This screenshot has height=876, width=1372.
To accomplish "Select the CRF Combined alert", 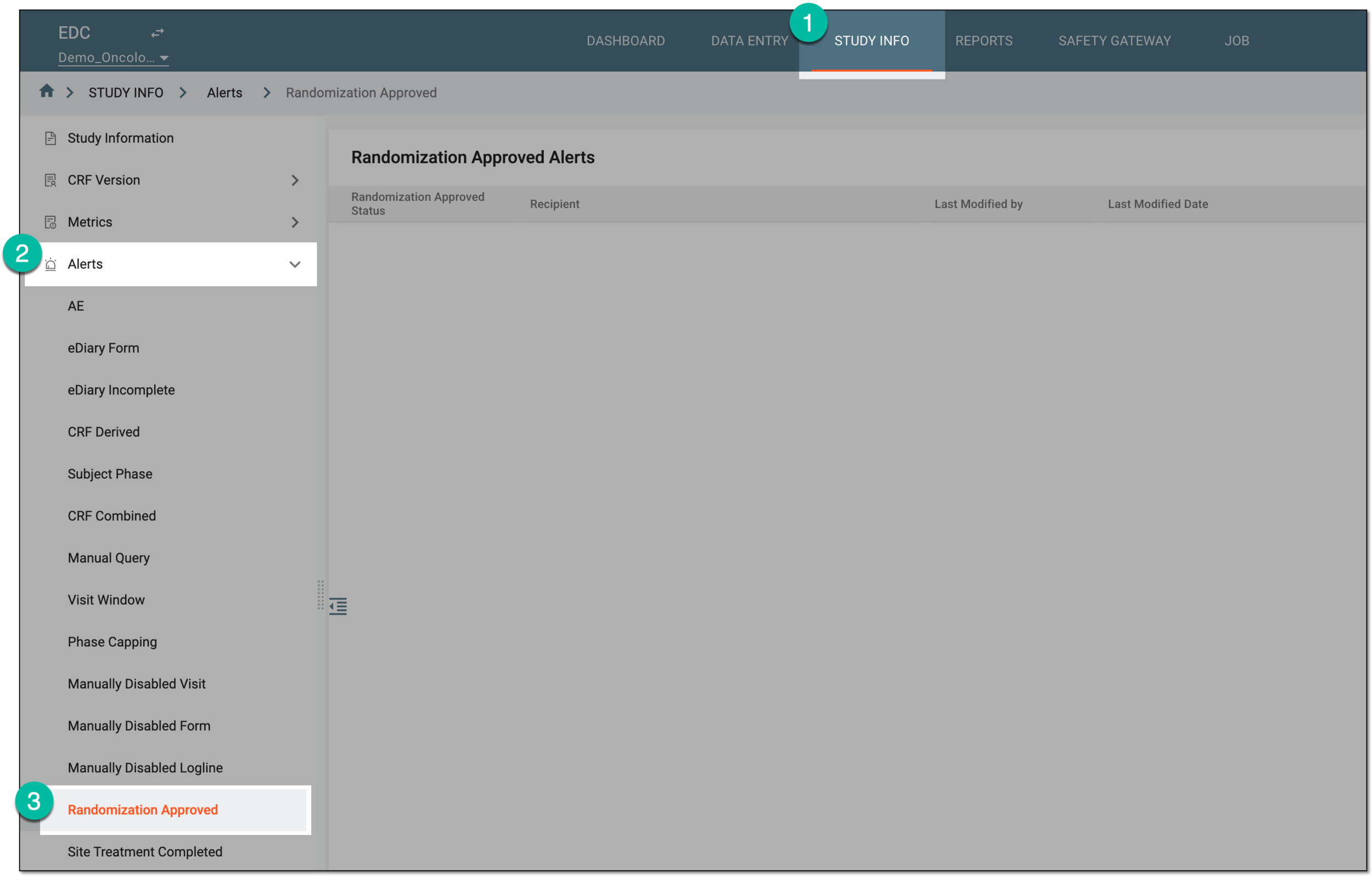I will pyautogui.click(x=111, y=516).
